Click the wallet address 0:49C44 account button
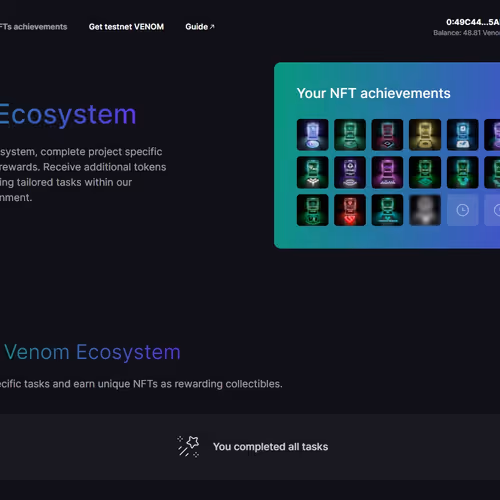 coord(473,22)
